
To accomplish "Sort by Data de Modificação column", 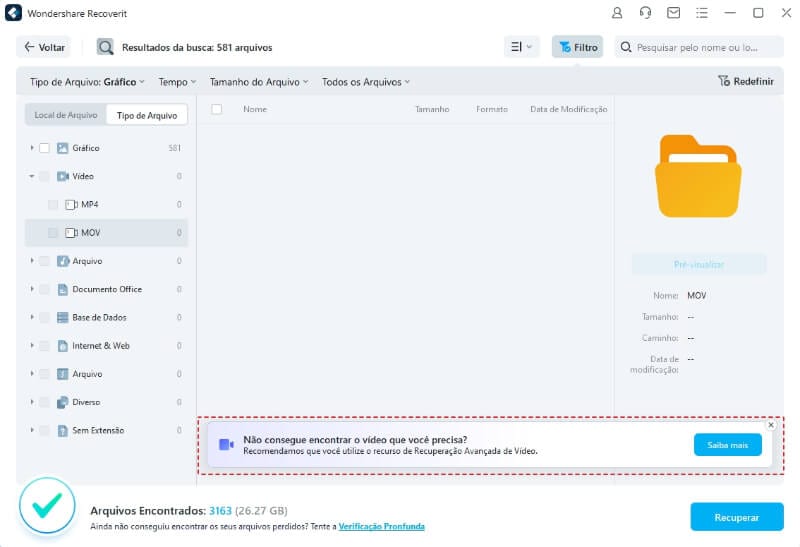I will [569, 109].
